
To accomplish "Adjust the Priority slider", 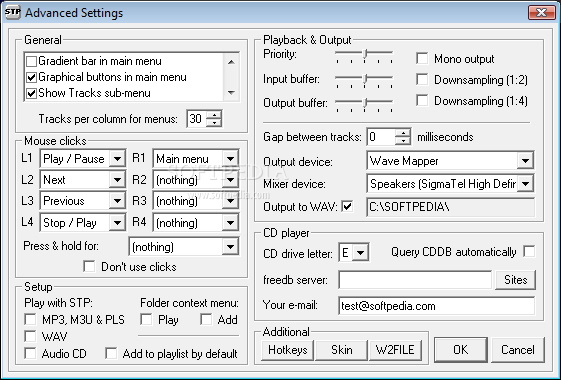I will (365, 55).
